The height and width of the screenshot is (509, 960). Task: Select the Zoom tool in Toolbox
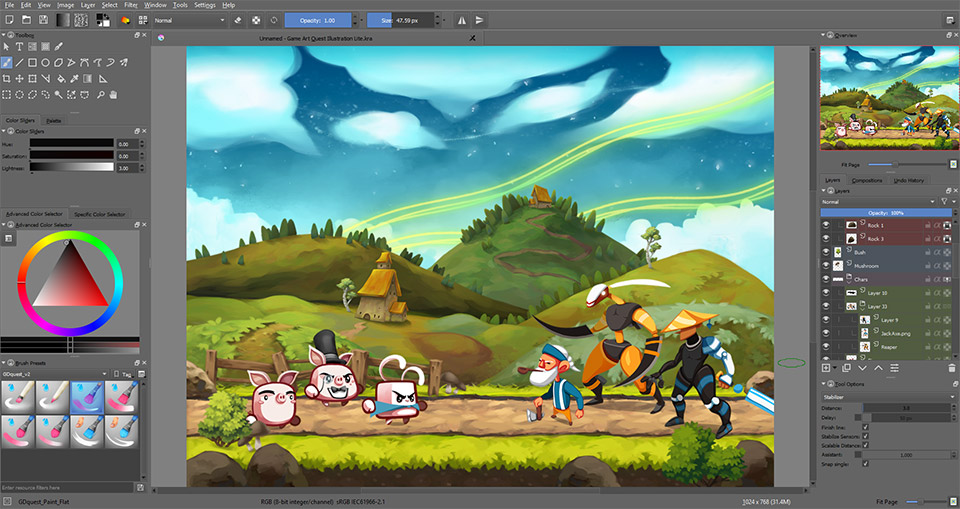99,94
